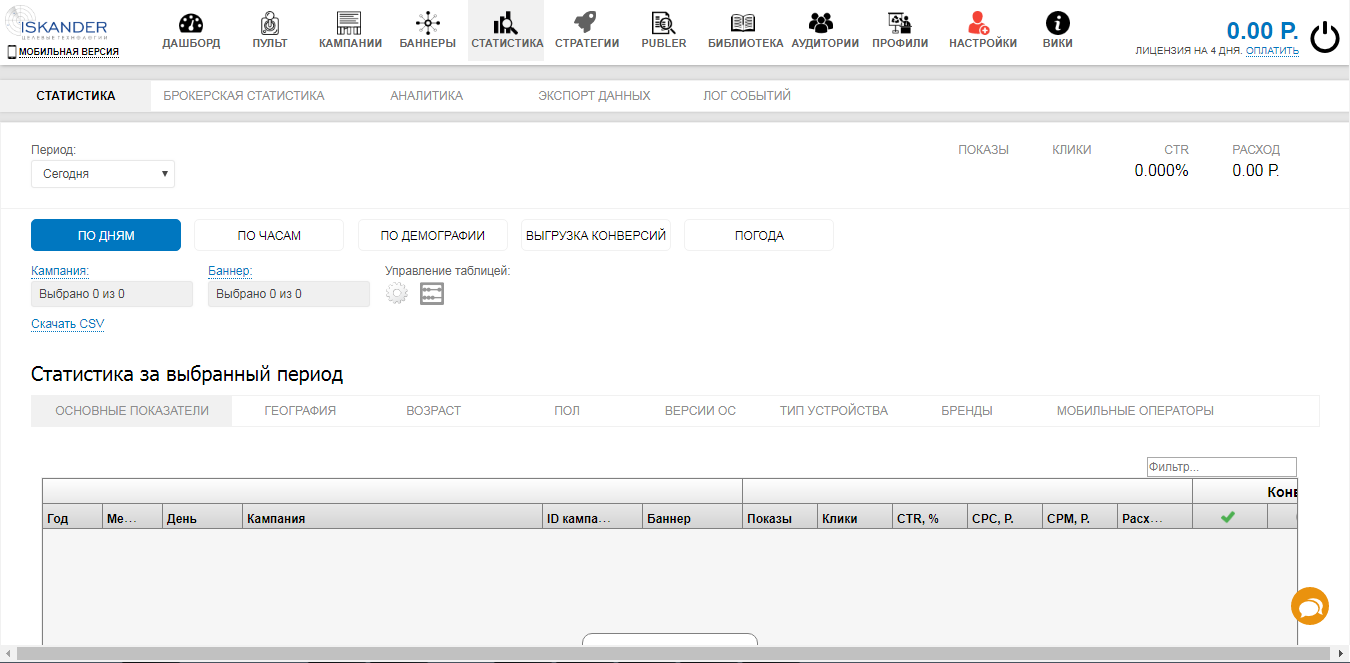Viewport: 1350px width, 663px height.
Task: Select Возраст tab
Action: click(x=433, y=411)
